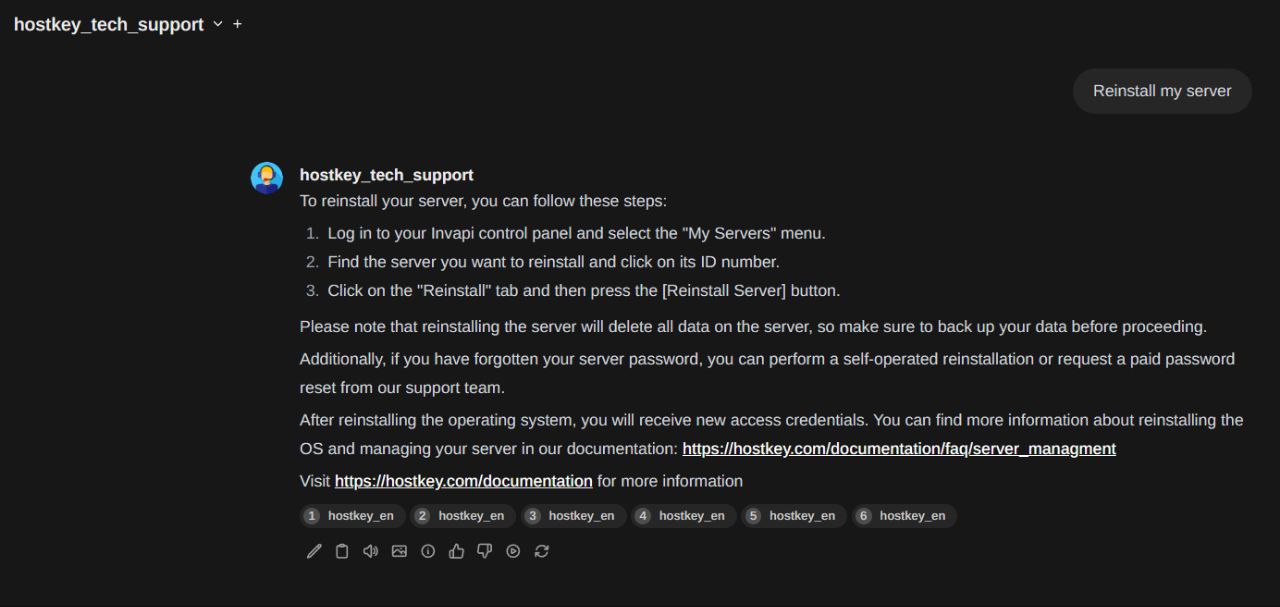Open citation 6 hostkey_en source

click(x=904, y=516)
